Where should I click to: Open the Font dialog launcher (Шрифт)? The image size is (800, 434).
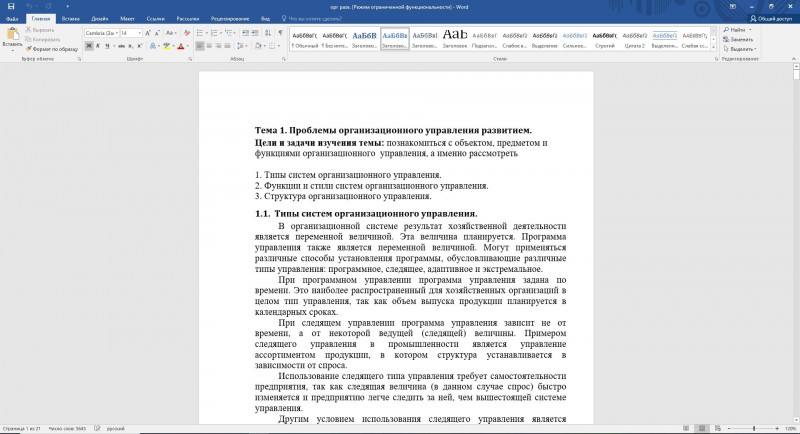pyautogui.click(x=190, y=59)
